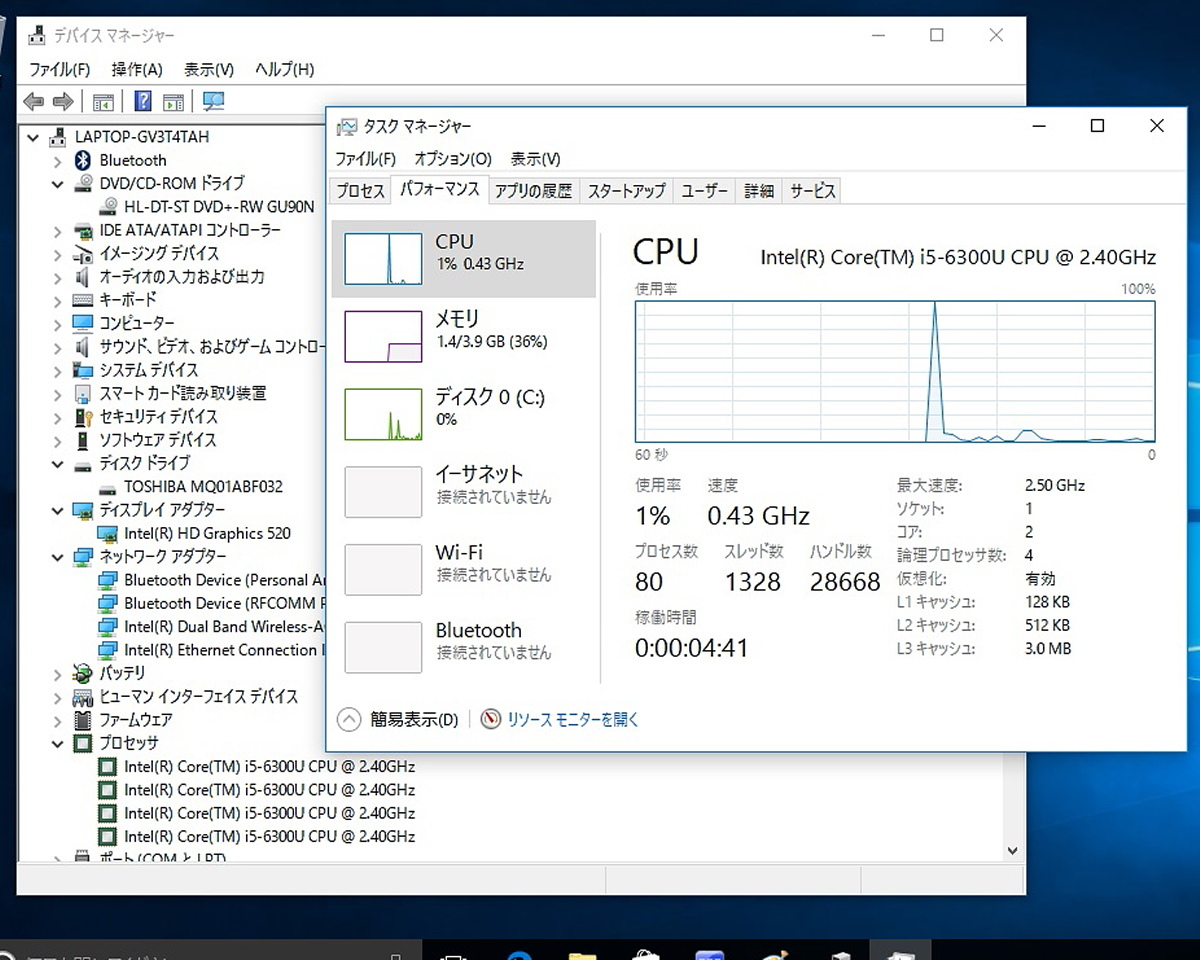This screenshot has height=960, width=1200.
Task: Open ヘルプ(H) menu in Device Manager
Action: tap(284, 69)
